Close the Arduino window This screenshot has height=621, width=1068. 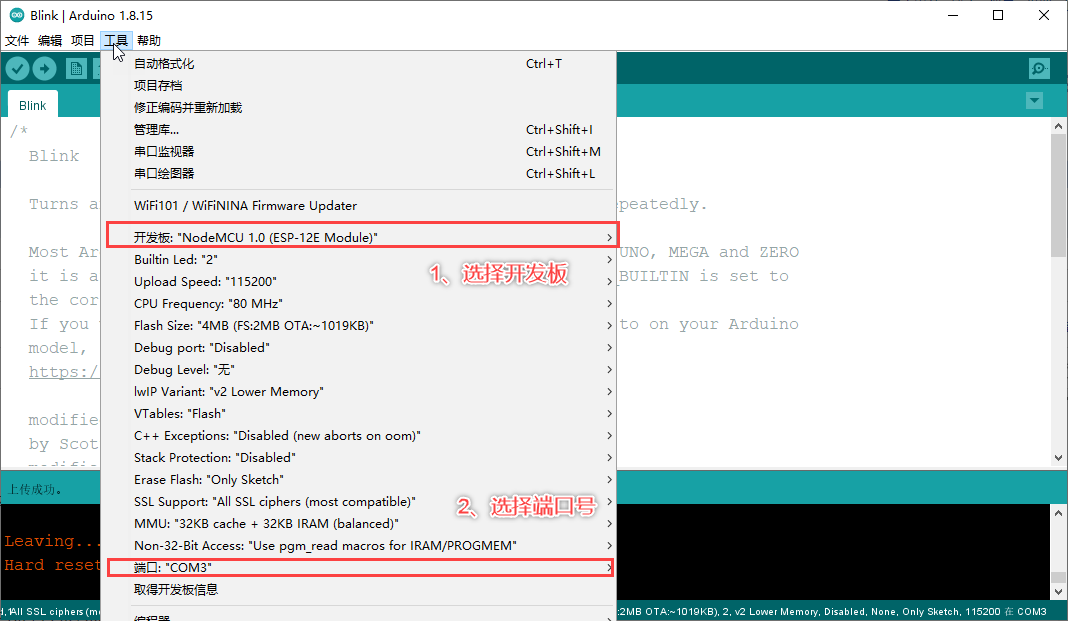[x=1043, y=15]
